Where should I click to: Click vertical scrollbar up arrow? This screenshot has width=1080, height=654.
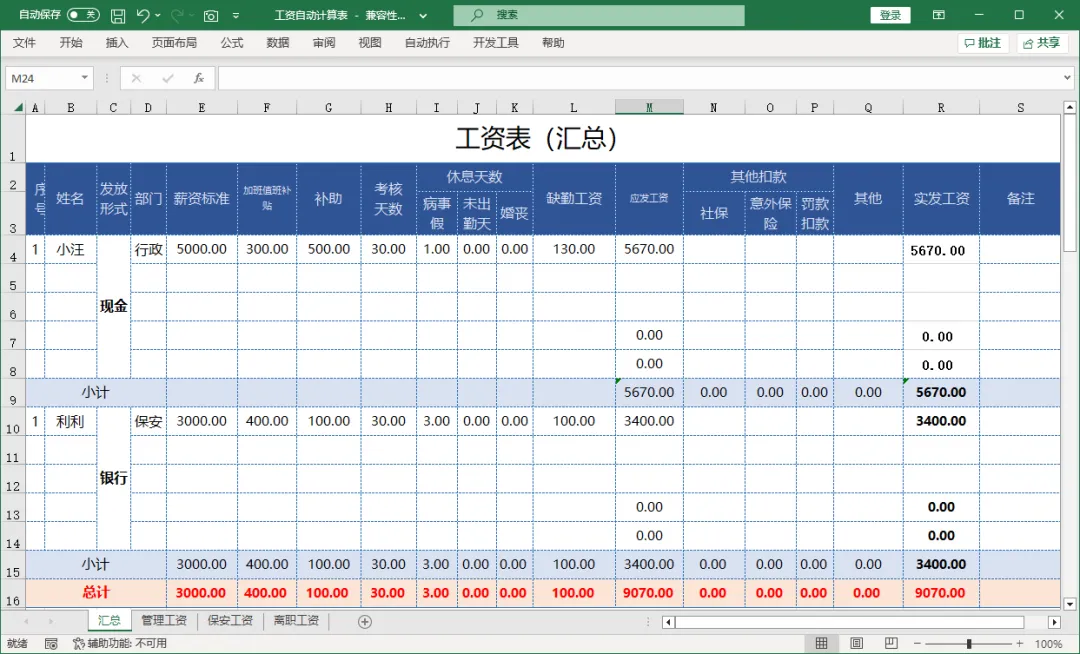point(1070,107)
